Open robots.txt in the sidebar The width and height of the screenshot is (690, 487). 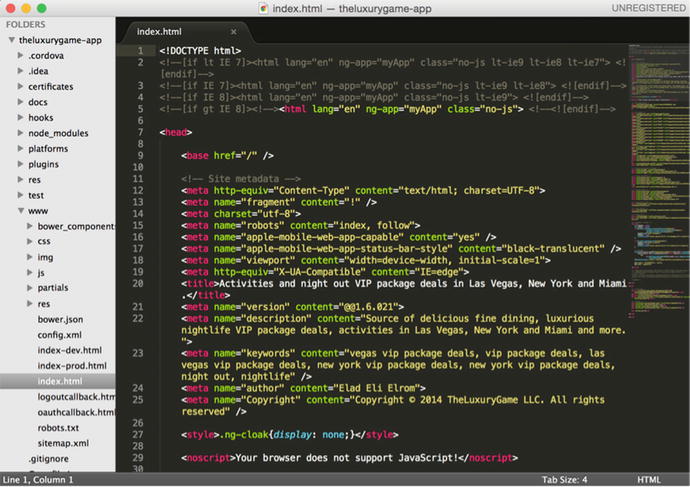pyautogui.click(x=58, y=428)
